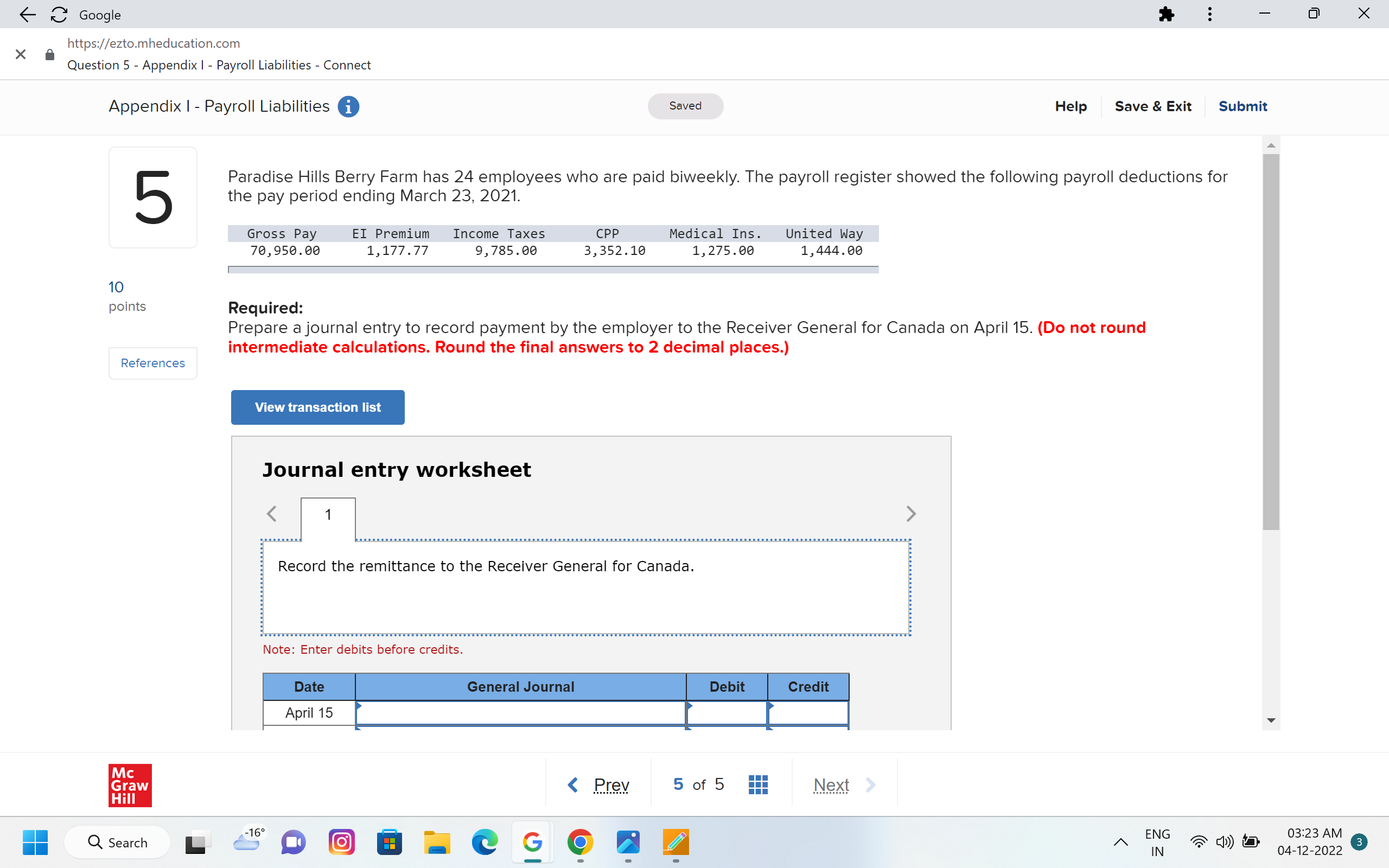
Task: Click the right chevron in Journal entry worksheet
Action: tap(912, 514)
